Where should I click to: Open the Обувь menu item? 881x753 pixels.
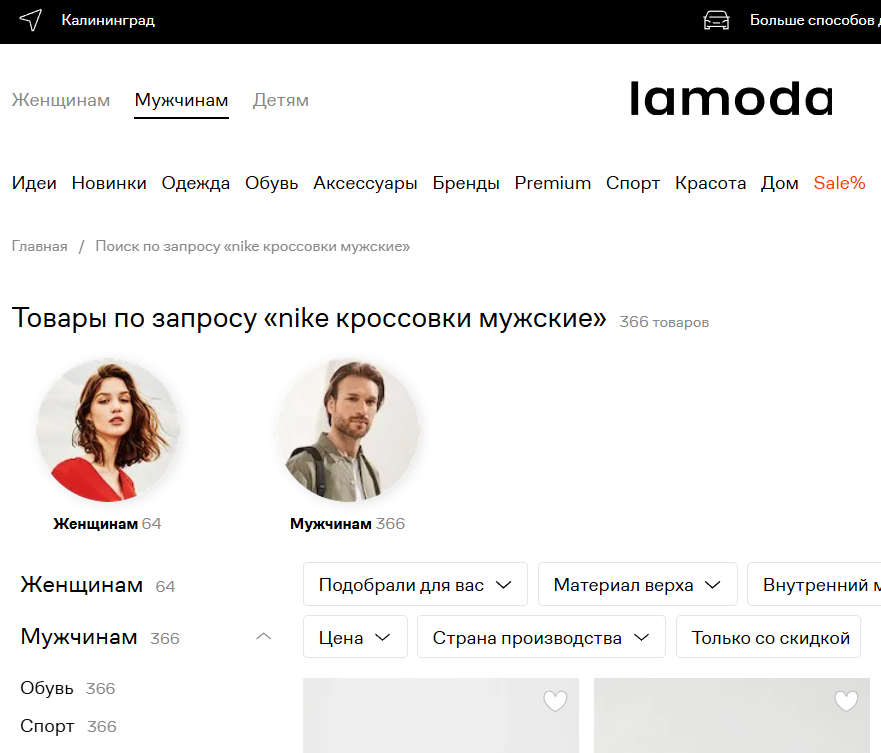click(x=271, y=183)
